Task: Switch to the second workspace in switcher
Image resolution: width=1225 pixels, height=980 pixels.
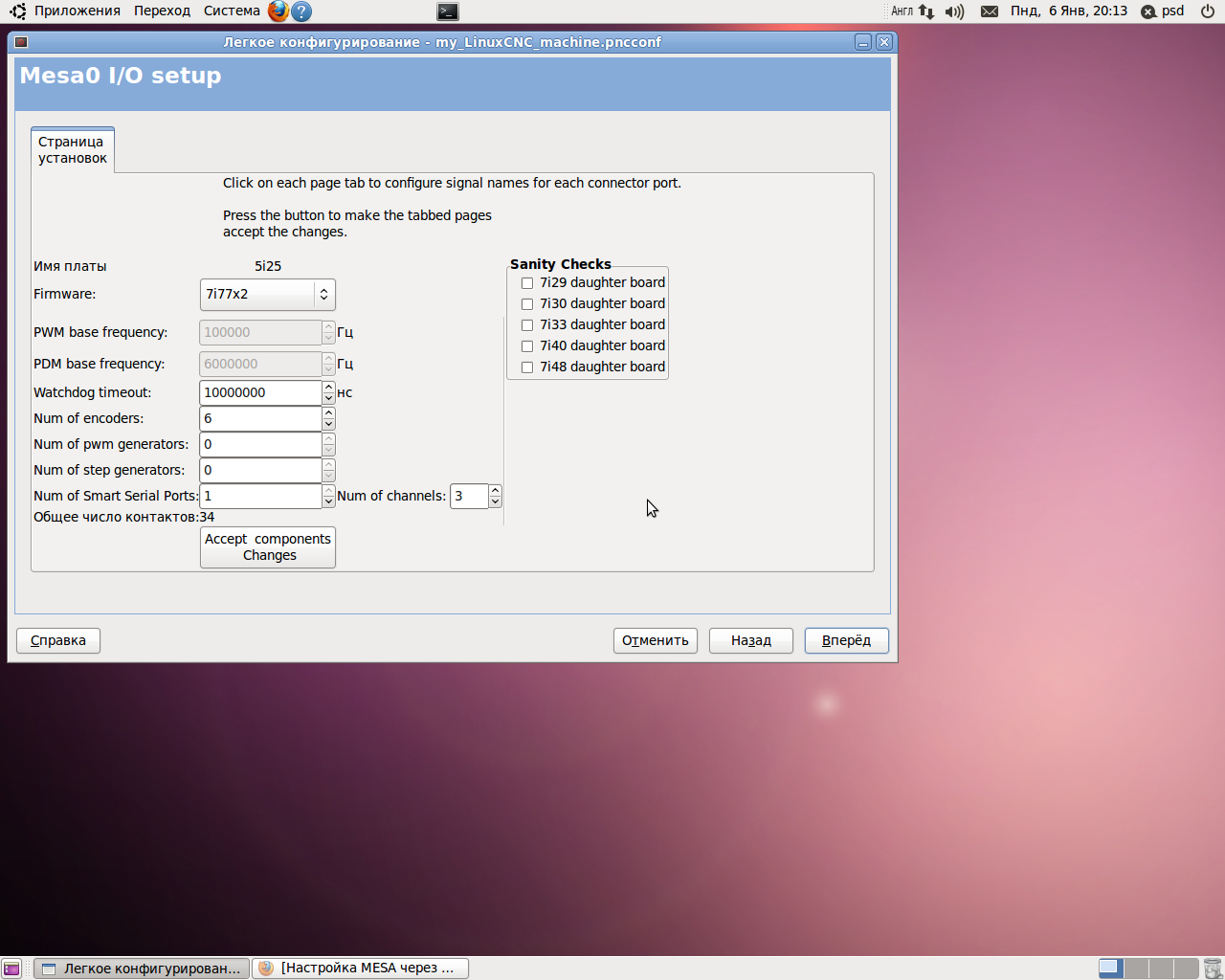Action: (x=1135, y=968)
